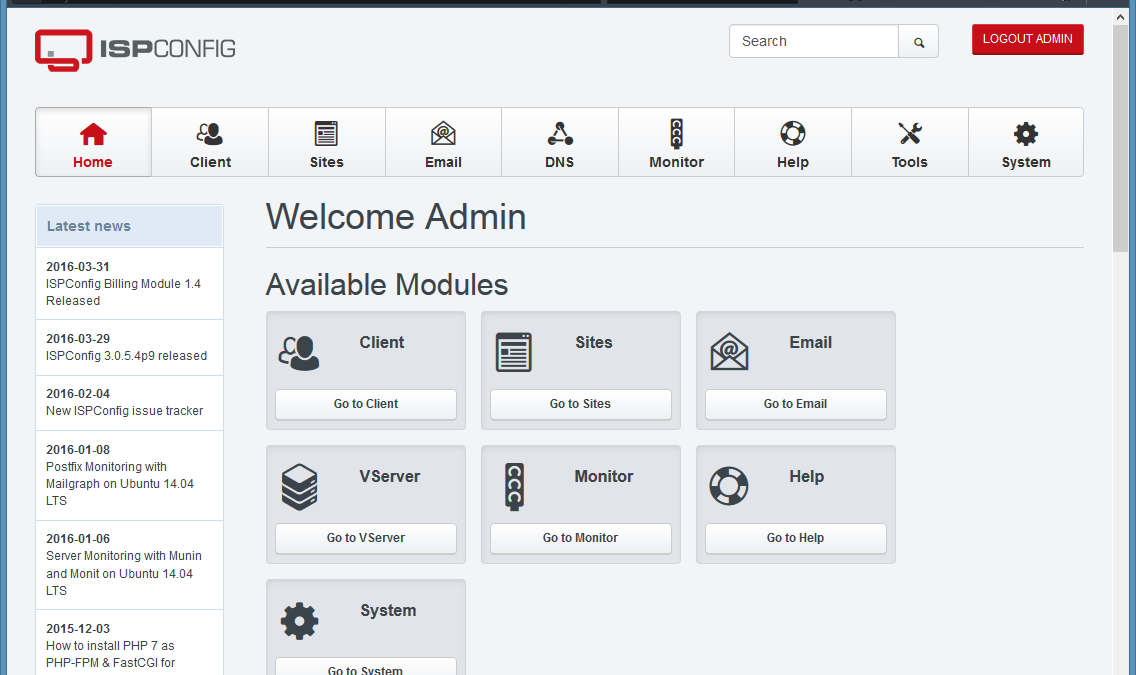Click the Sites module card icon
Viewport: 1136px width, 675px height.
coord(514,353)
